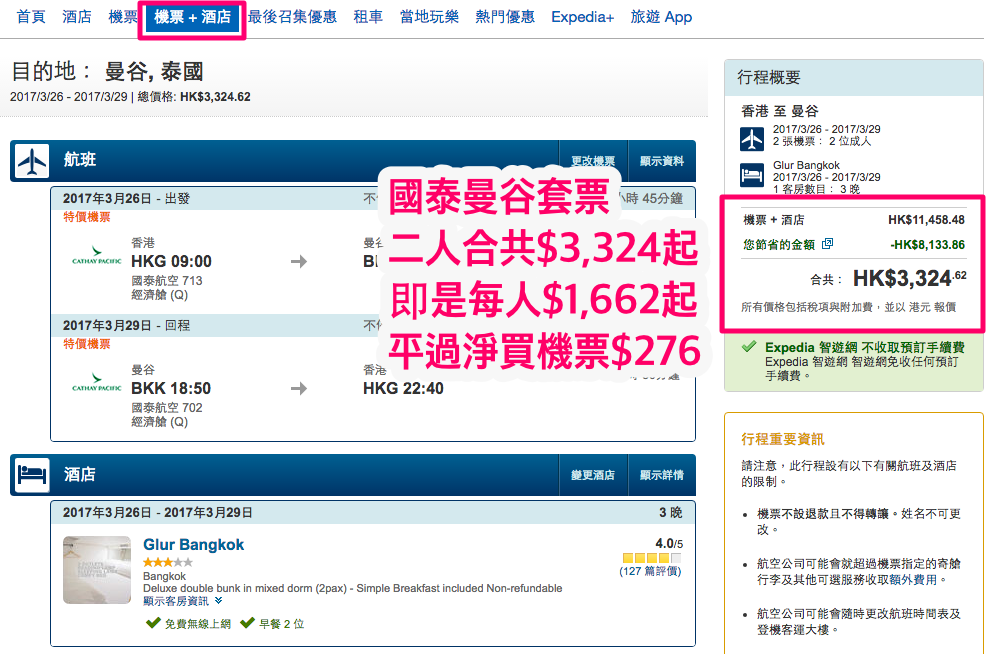Click 顯示詳情 in the hotel header

[x=662, y=475]
